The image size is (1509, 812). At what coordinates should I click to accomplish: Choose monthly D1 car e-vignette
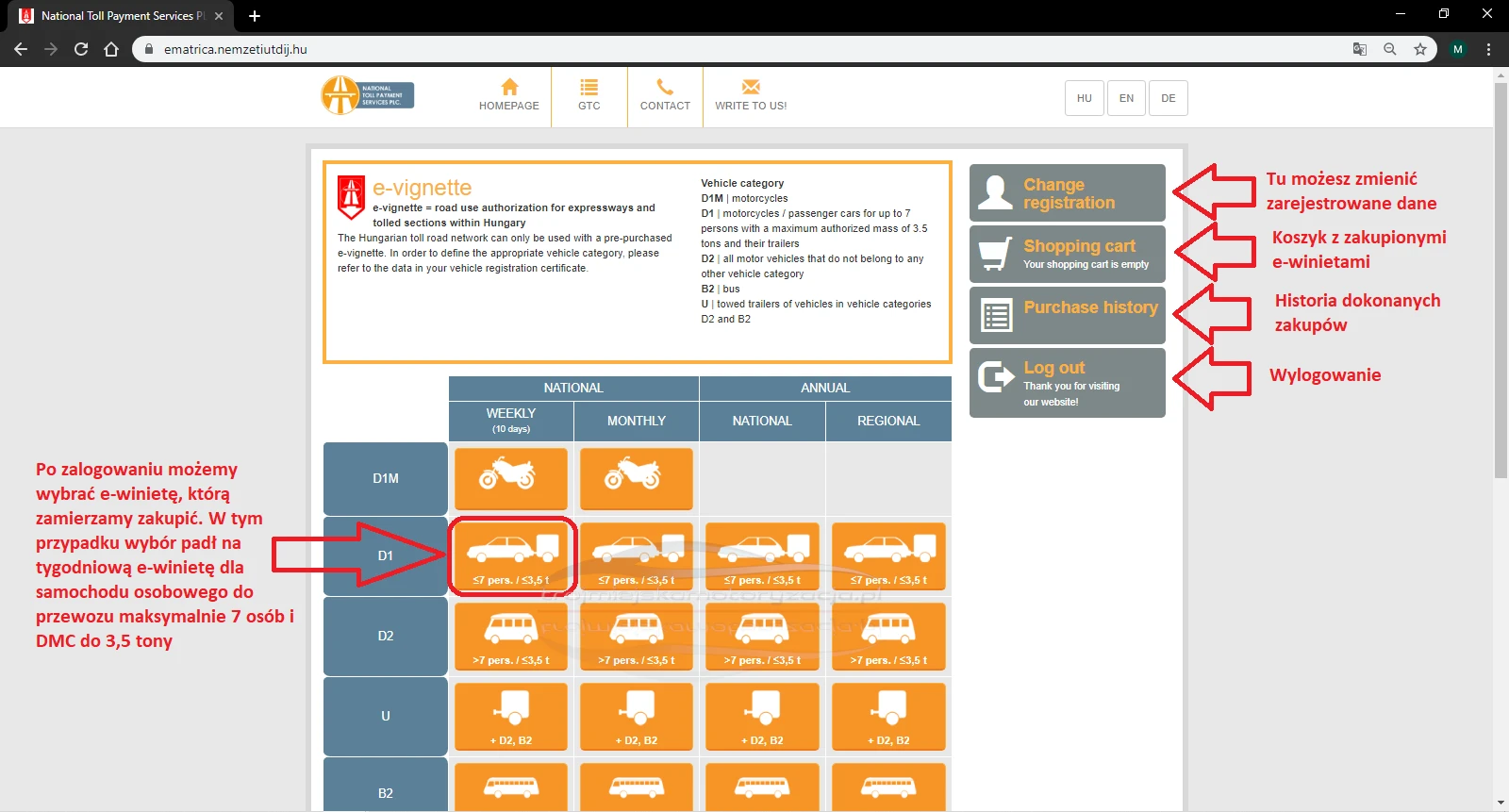tap(637, 556)
